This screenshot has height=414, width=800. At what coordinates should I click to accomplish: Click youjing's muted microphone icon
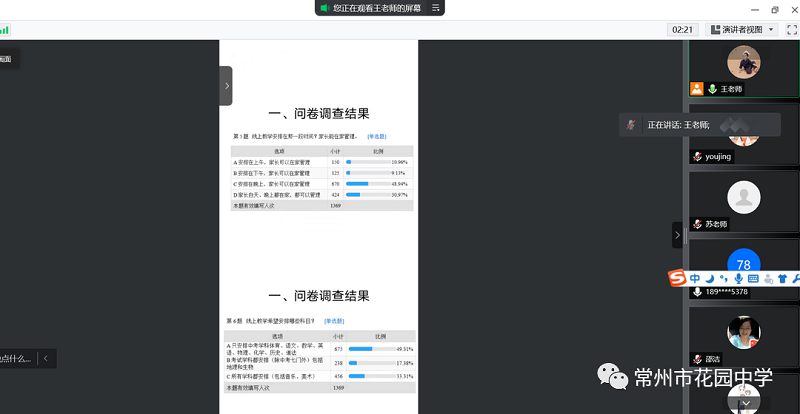tap(697, 157)
